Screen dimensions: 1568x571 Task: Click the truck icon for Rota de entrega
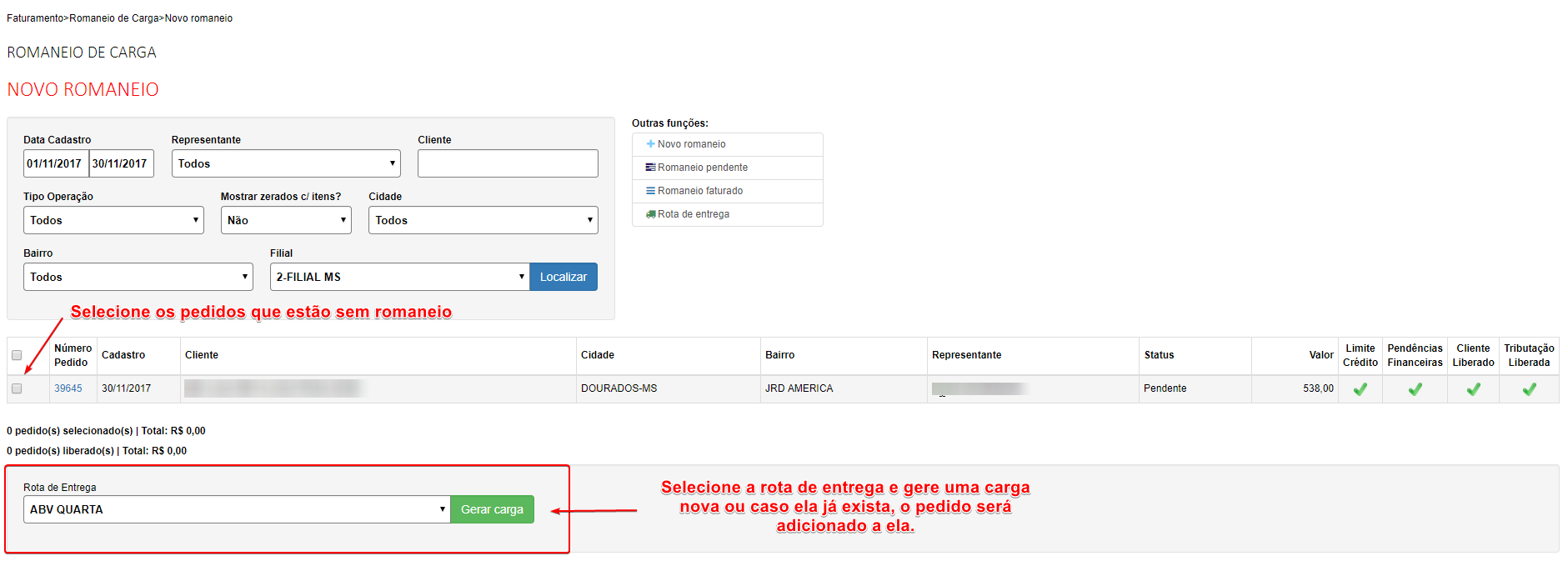click(650, 214)
